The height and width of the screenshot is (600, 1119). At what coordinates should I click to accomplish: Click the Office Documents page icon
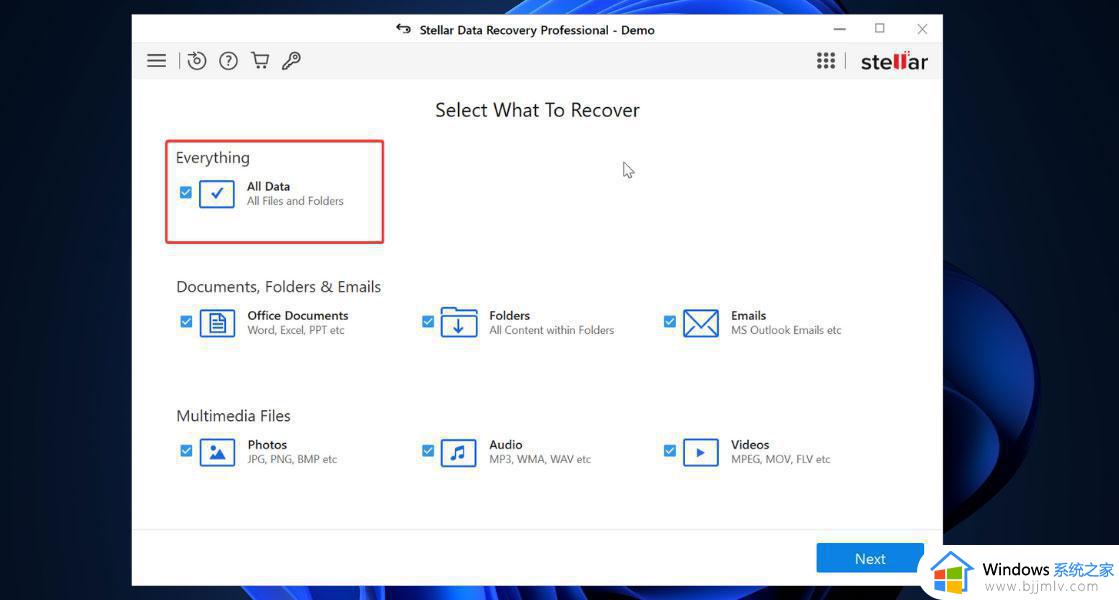point(218,323)
